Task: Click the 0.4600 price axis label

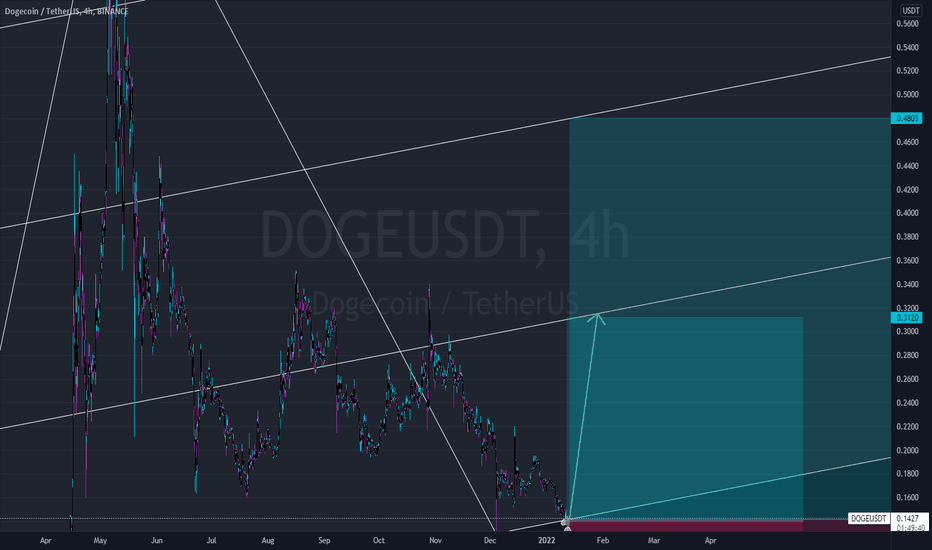Action: [x=907, y=142]
